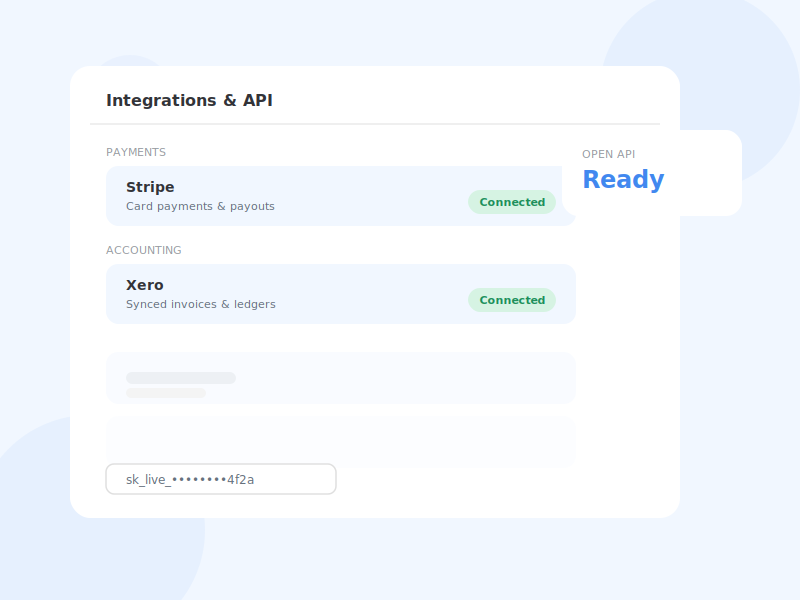Click the OPEN API label

pyautogui.click(x=608, y=154)
